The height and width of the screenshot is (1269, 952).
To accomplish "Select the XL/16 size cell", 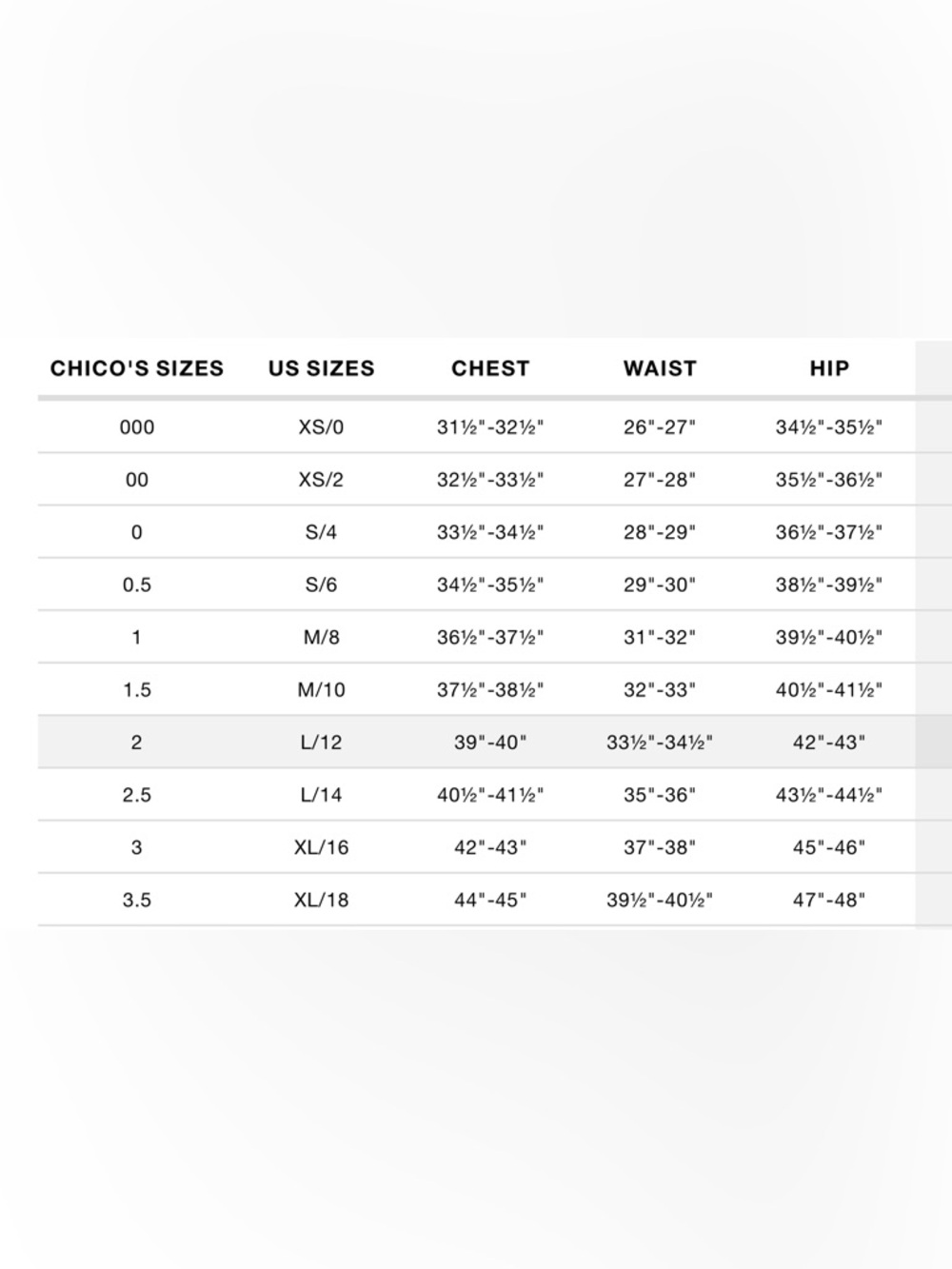I will pos(321,846).
